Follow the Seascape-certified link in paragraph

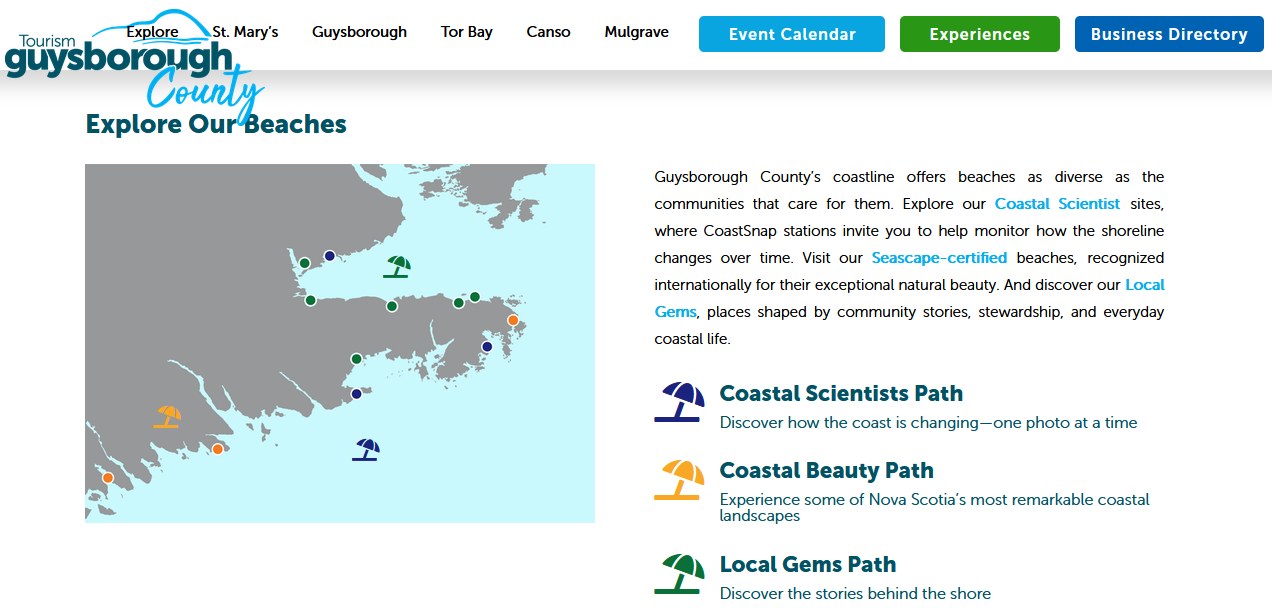pos(939,258)
